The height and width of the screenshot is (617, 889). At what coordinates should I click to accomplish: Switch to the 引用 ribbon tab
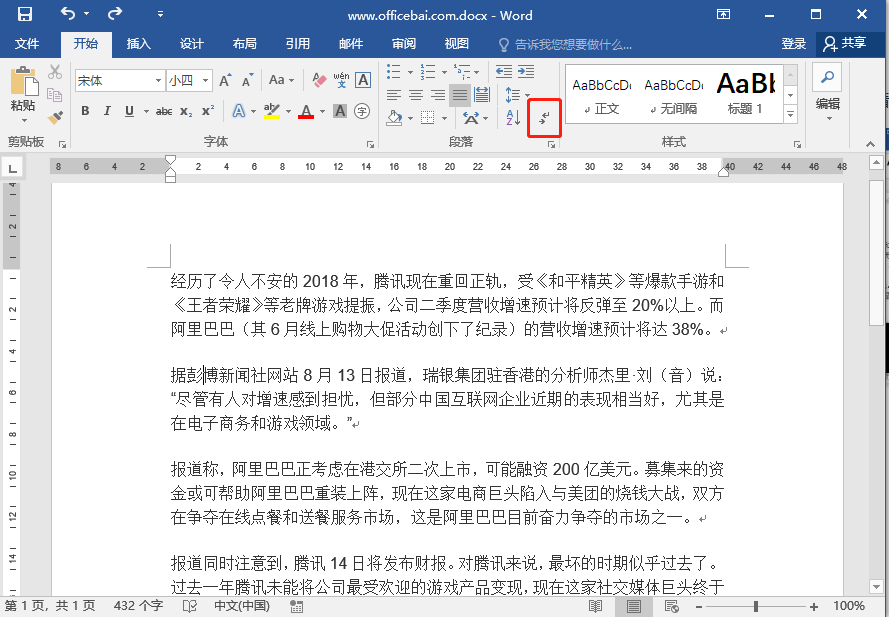[298, 44]
